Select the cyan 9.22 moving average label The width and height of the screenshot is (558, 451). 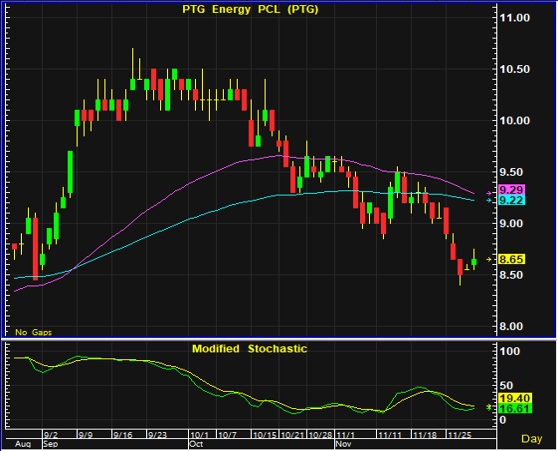[511, 200]
